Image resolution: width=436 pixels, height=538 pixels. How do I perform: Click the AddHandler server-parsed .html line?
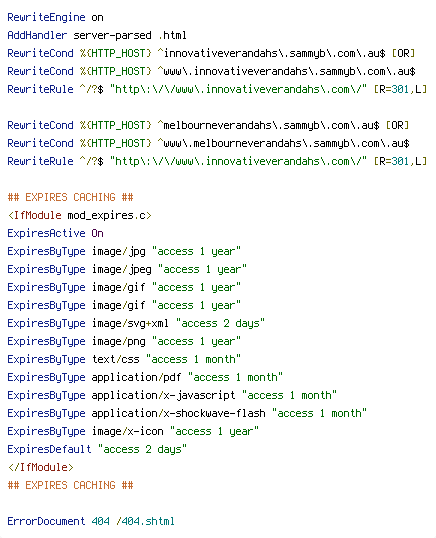pos(97,35)
